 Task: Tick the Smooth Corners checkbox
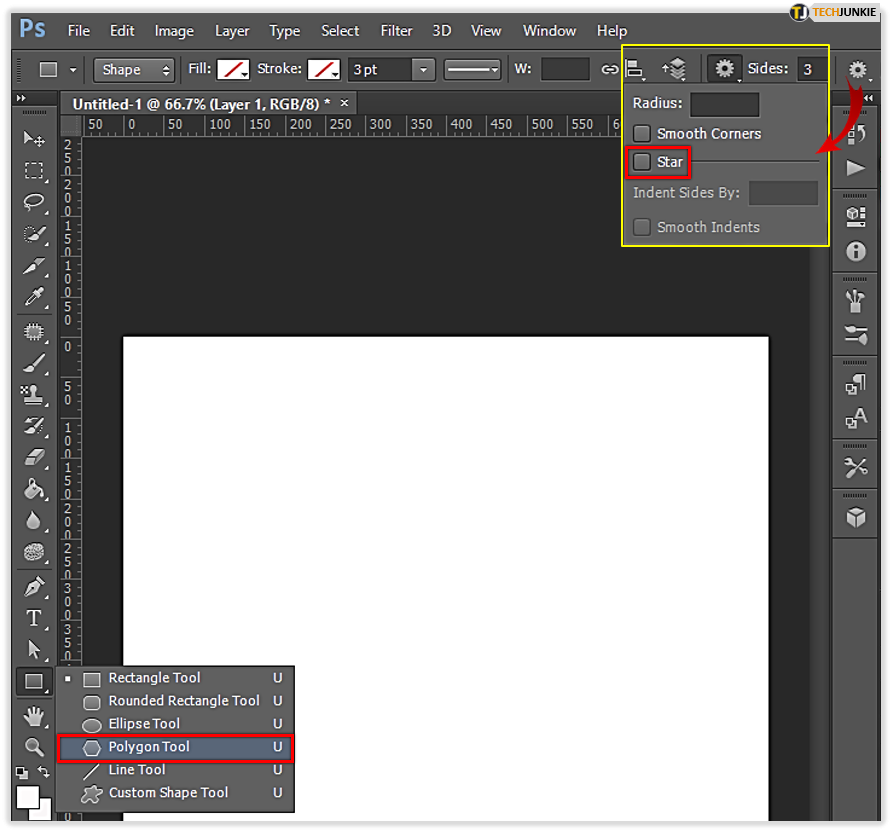pyautogui.click(x=642, y=134)
